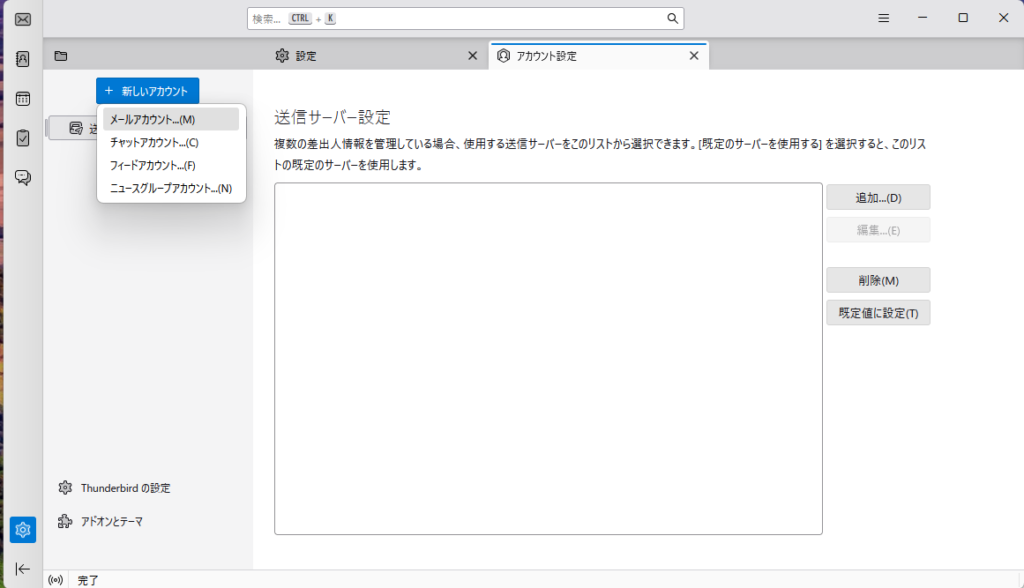1024x588 pixels.
Task: Click the search magnifier icon
Action: click(x=672, y=19)
